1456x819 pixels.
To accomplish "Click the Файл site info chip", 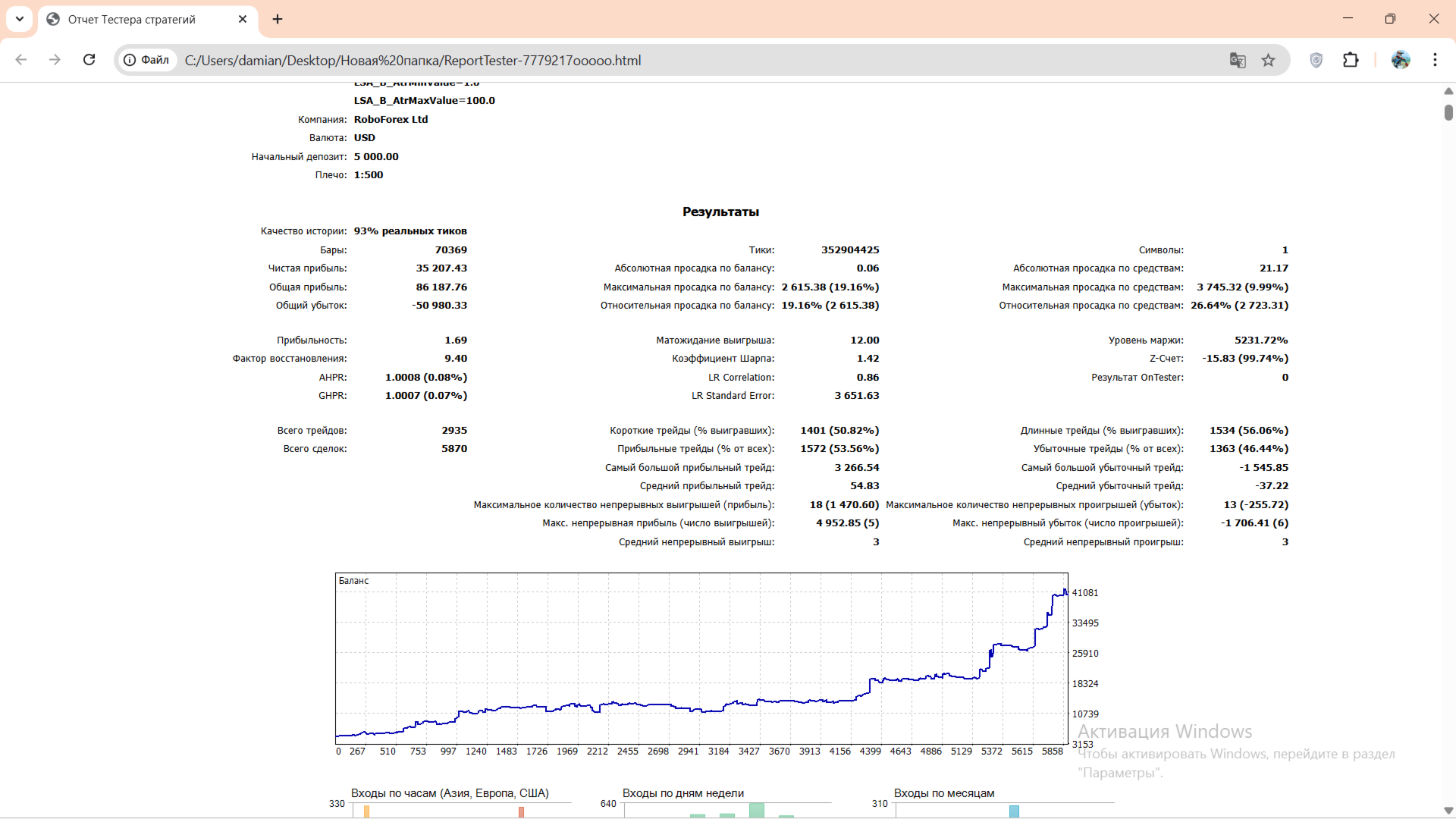I will coord(147,60).
